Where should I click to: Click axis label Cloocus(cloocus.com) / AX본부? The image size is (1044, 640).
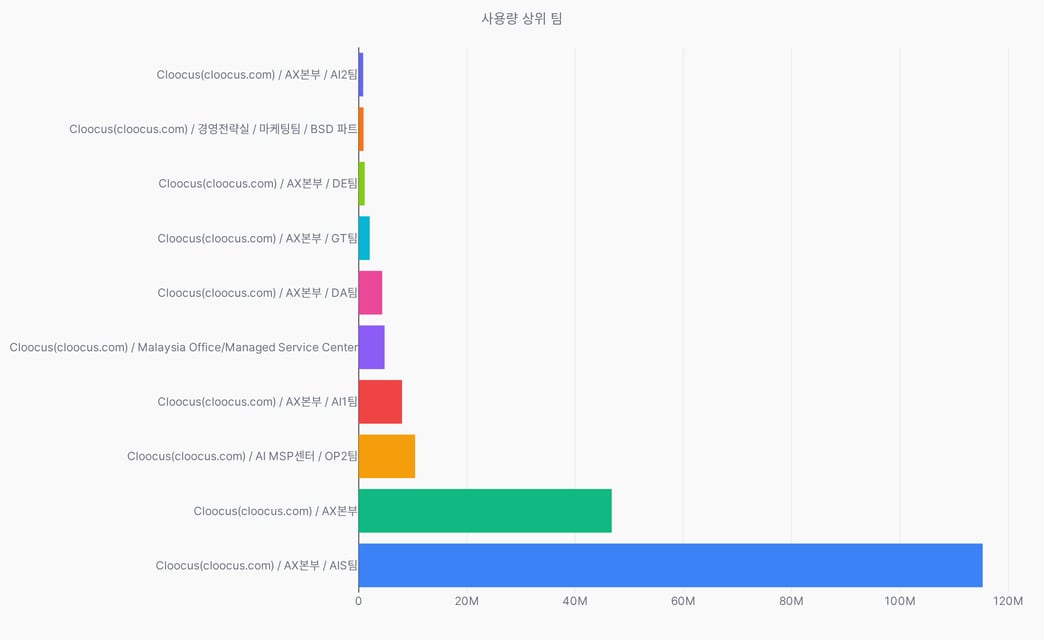click(x=276, y=511)
